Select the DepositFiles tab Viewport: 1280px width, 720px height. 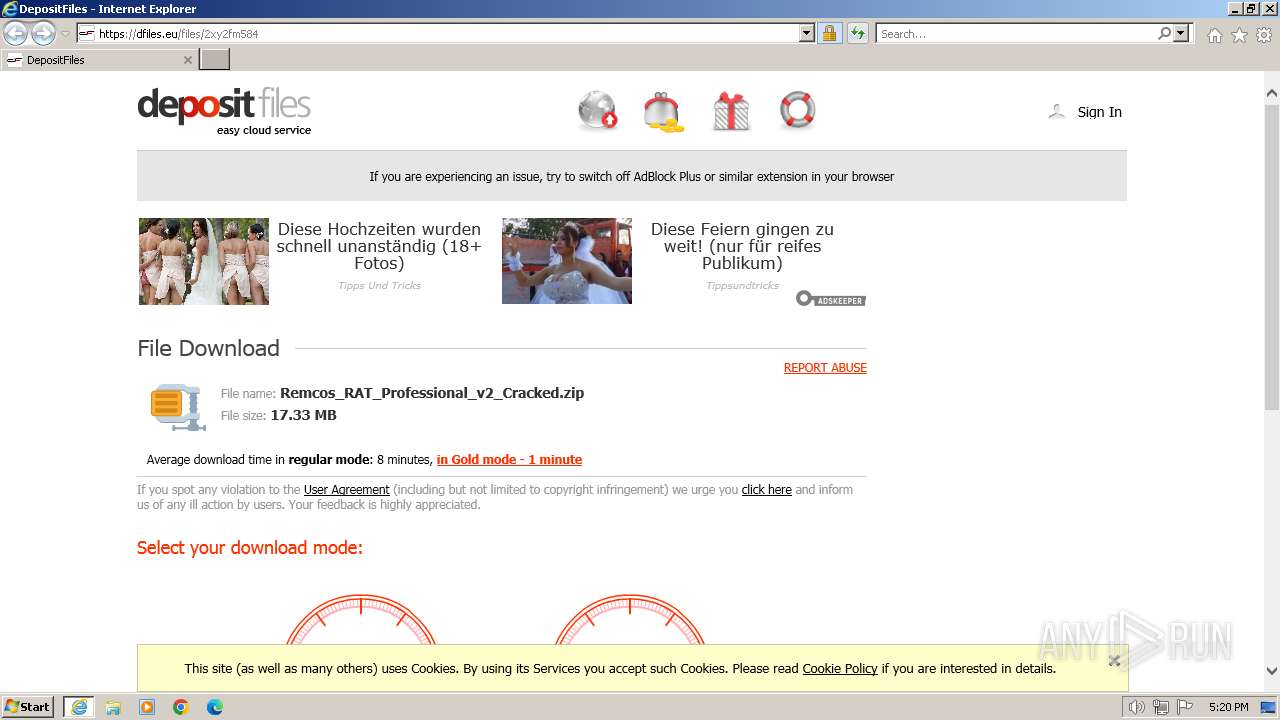tap(99, 60)
